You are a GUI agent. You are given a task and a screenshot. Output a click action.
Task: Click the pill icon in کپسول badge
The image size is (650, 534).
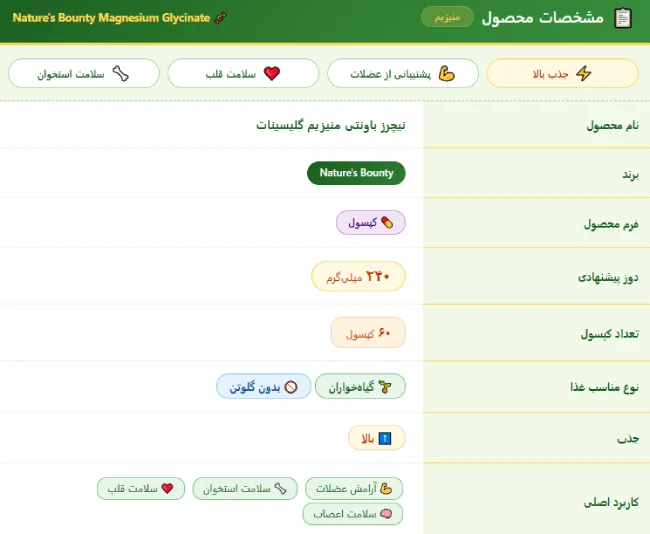click(x=387, y=223)
